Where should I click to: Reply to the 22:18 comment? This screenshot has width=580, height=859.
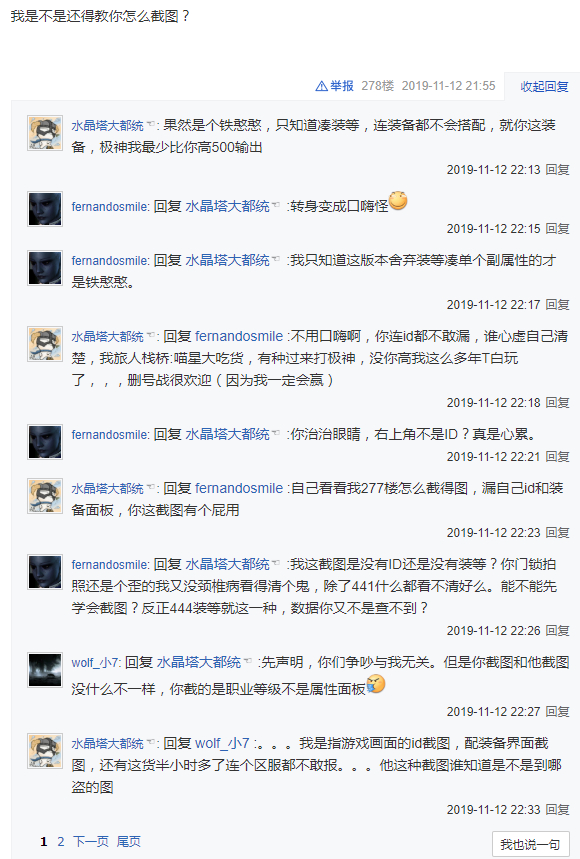pos(558,403)
